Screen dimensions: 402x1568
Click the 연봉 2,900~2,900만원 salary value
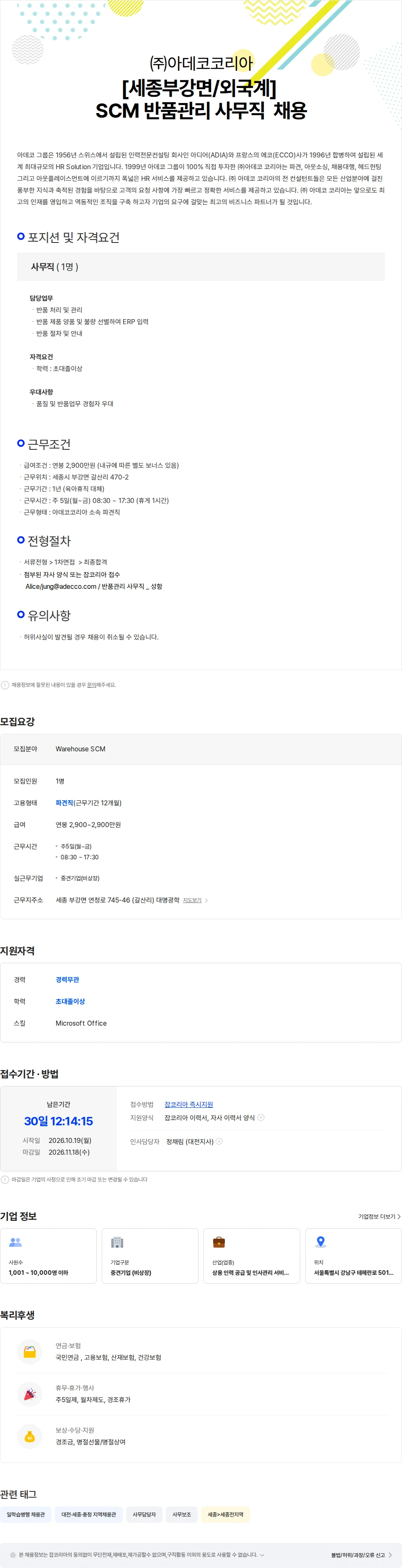click(x=88, y=825)
